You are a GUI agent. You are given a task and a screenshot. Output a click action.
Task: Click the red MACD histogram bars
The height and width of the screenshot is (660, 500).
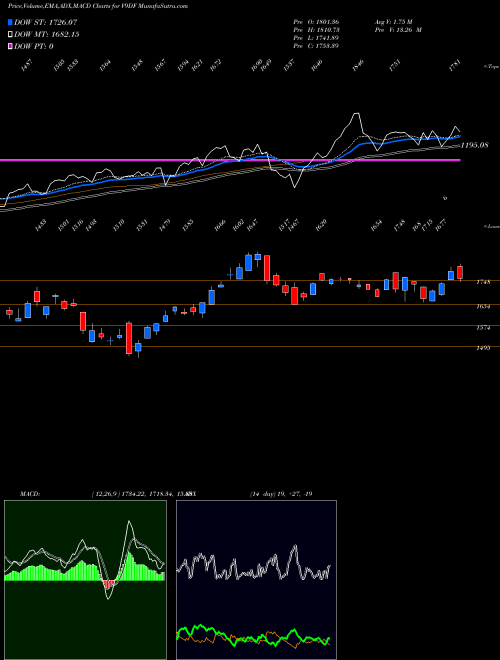pyautogui.click(x=108, y=584)
